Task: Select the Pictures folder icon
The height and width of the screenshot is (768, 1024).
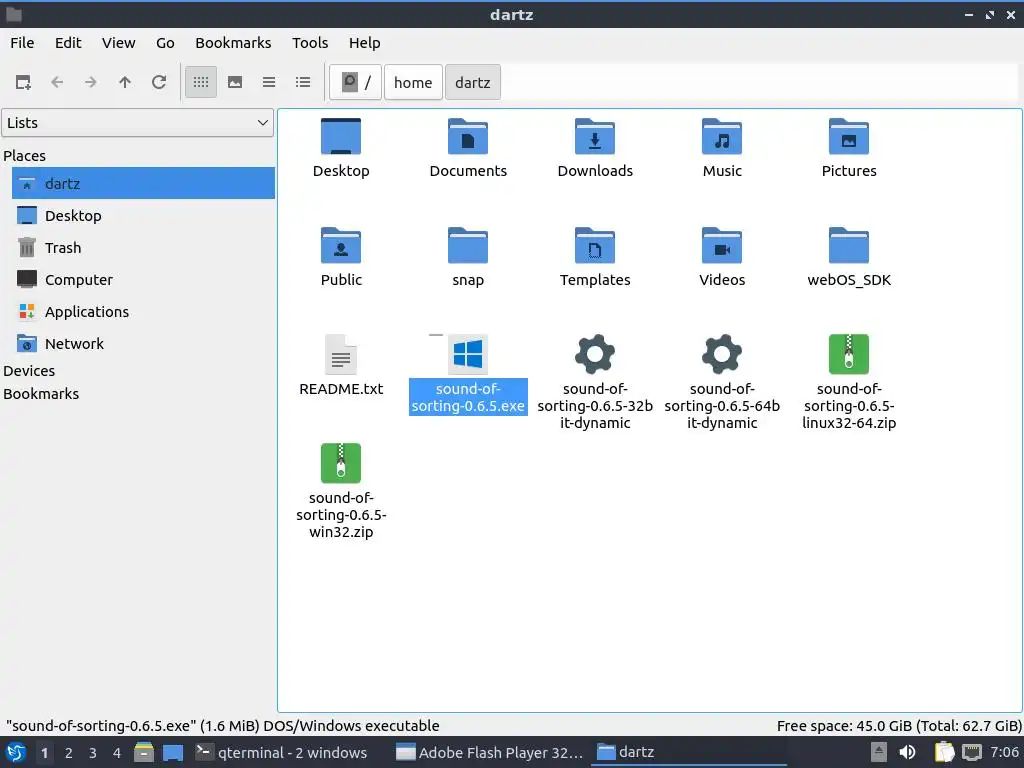Action: 849,148
